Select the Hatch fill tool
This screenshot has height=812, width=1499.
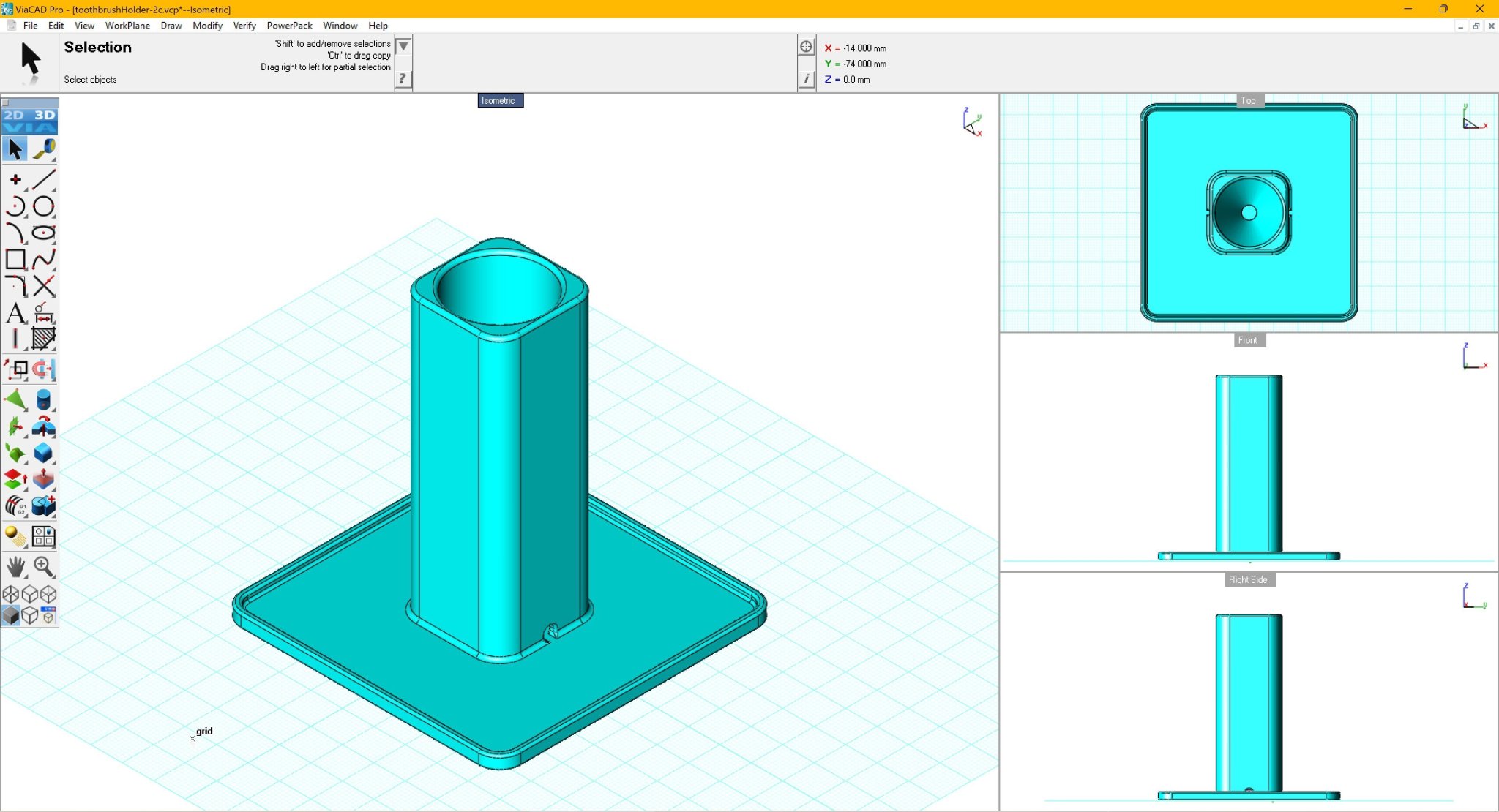(x=44, y=339)
